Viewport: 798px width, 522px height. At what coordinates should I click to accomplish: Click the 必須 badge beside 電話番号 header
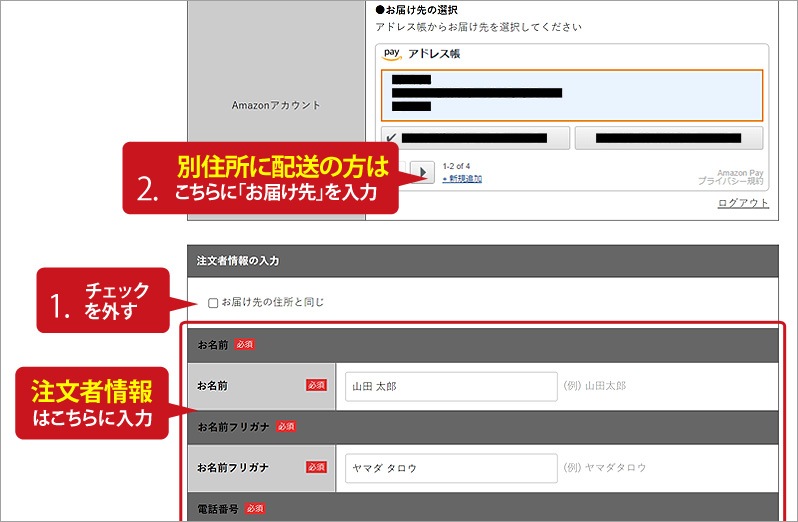pos(254,509)
